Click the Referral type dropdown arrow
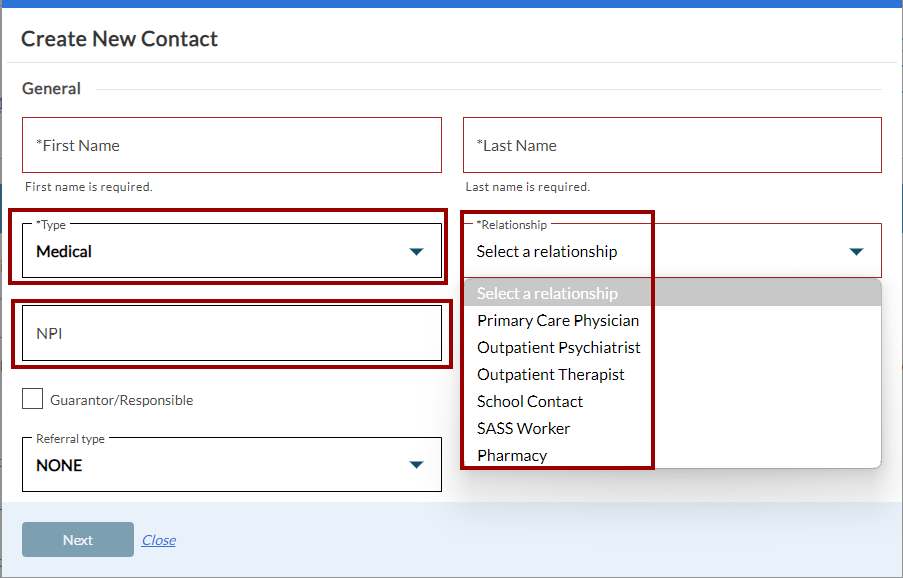The width and height of the screenshot is (903, 578). tap(417, 465)
